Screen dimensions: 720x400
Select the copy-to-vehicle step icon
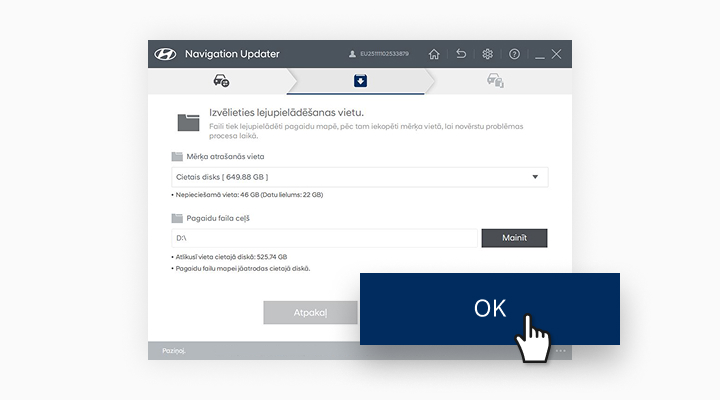coord(494,81)
